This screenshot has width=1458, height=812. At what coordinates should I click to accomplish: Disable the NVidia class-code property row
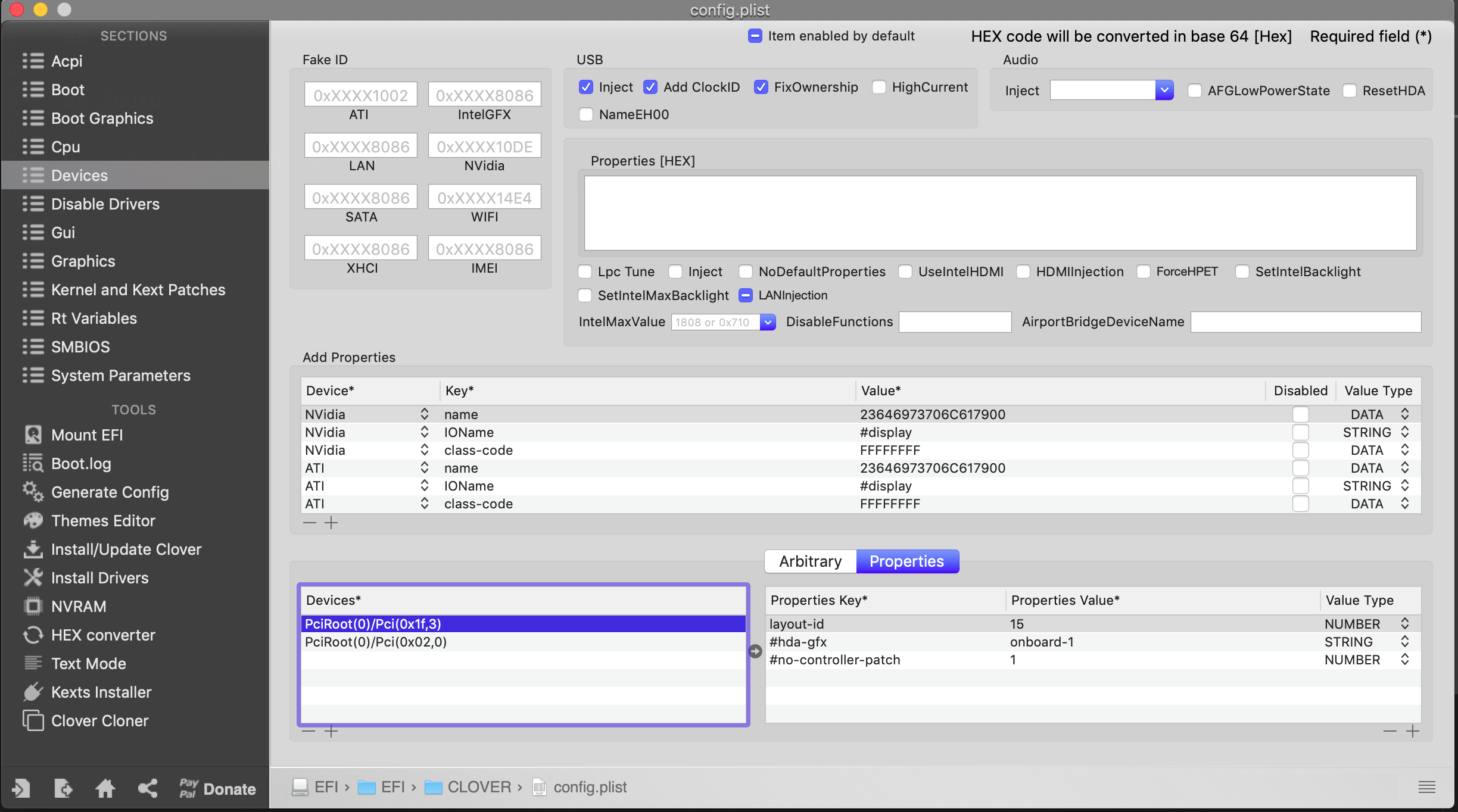(1301, 450)
